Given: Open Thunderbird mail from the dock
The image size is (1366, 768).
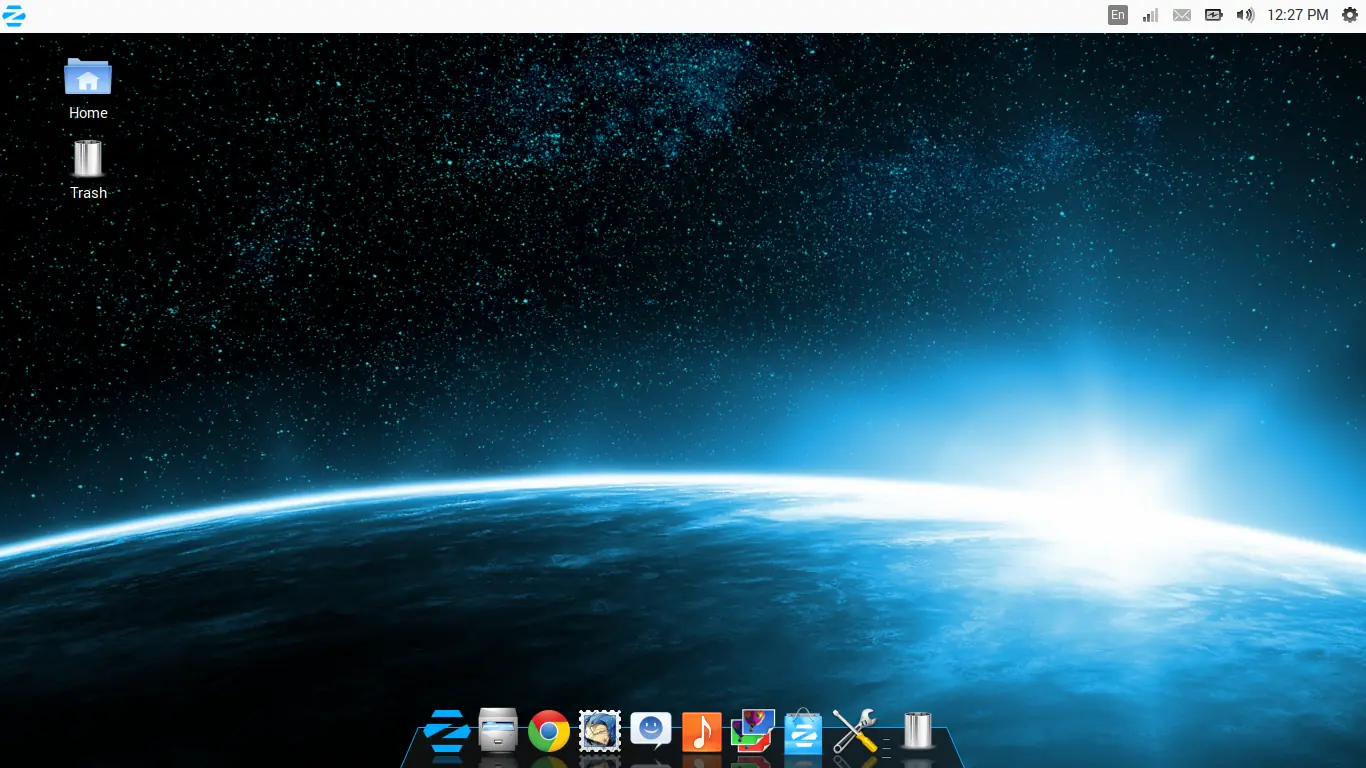Looking at the screenshot, I should [600, 731].
